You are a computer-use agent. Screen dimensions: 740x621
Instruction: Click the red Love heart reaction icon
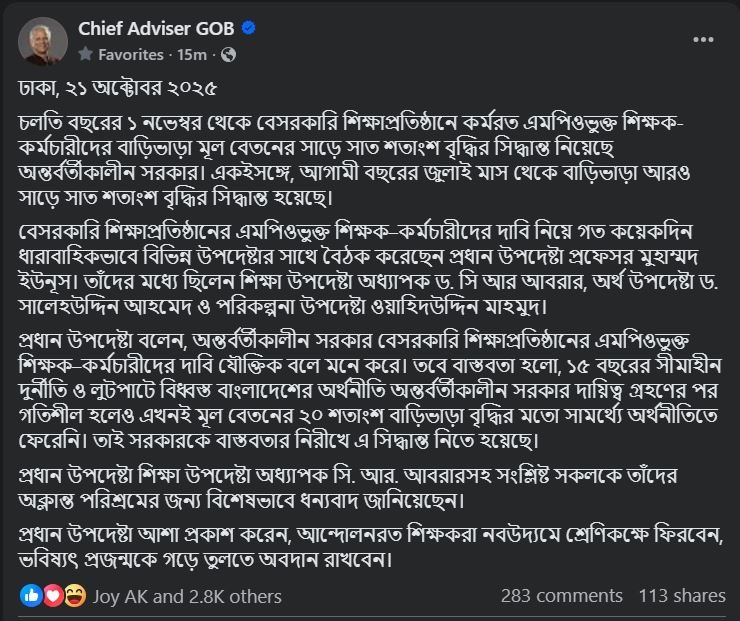click(52, 596)
